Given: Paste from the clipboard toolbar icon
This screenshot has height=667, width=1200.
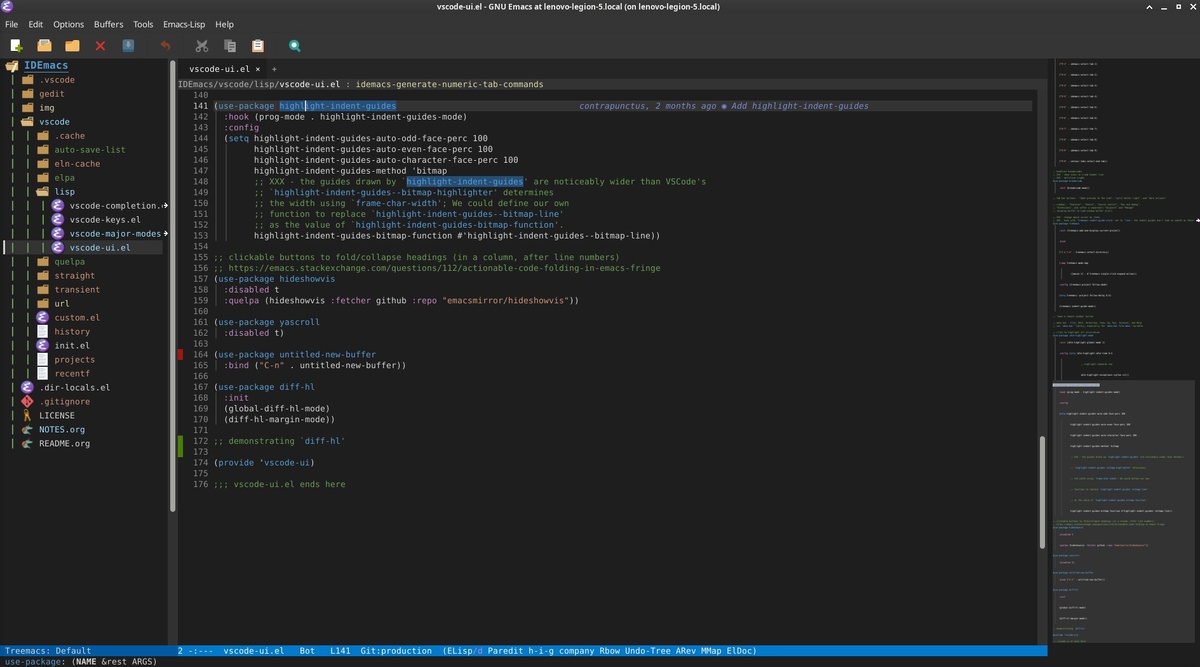Looking at the screenshot, I should coord(258,45).
